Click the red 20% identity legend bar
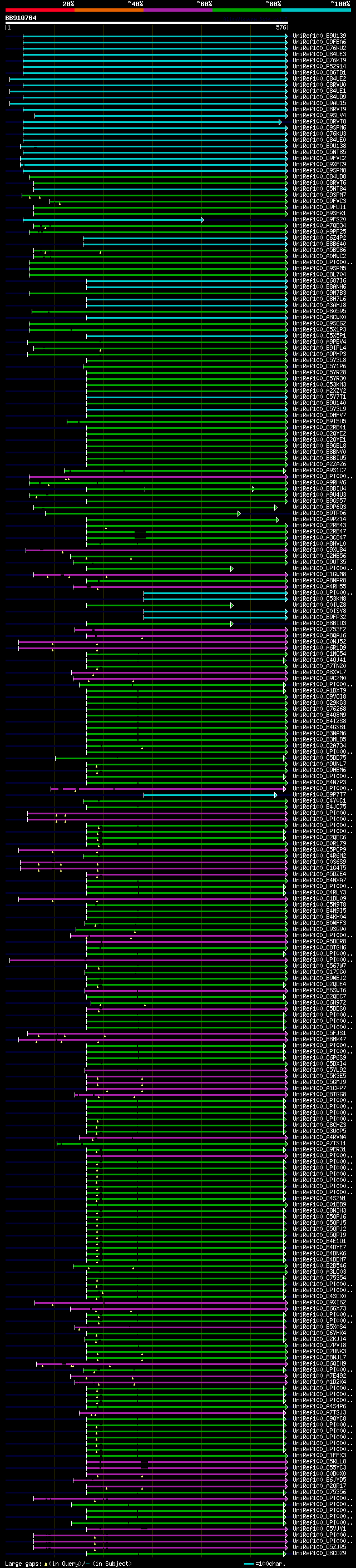This screenshot has width=356, height=1568. coord(39,10)
